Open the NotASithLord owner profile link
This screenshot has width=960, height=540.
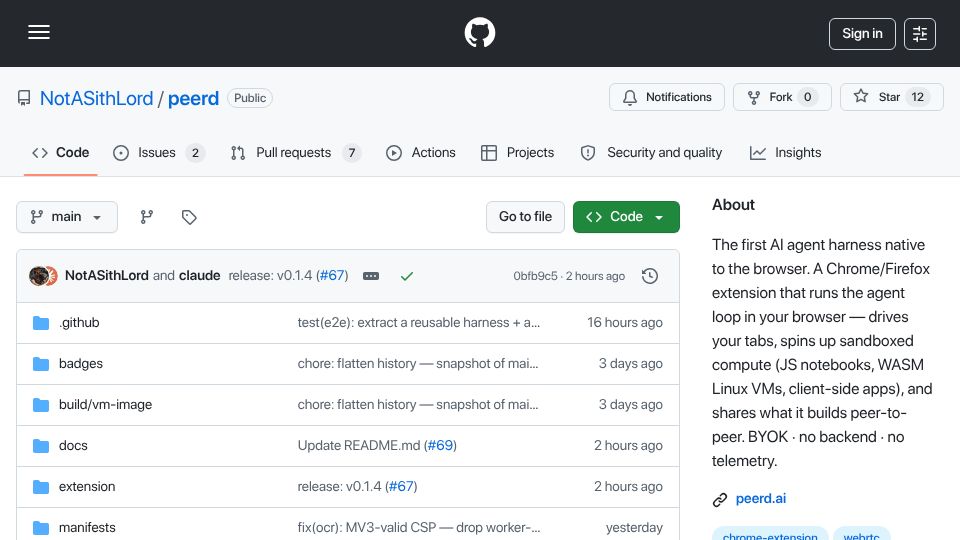[x=96, y=98]
